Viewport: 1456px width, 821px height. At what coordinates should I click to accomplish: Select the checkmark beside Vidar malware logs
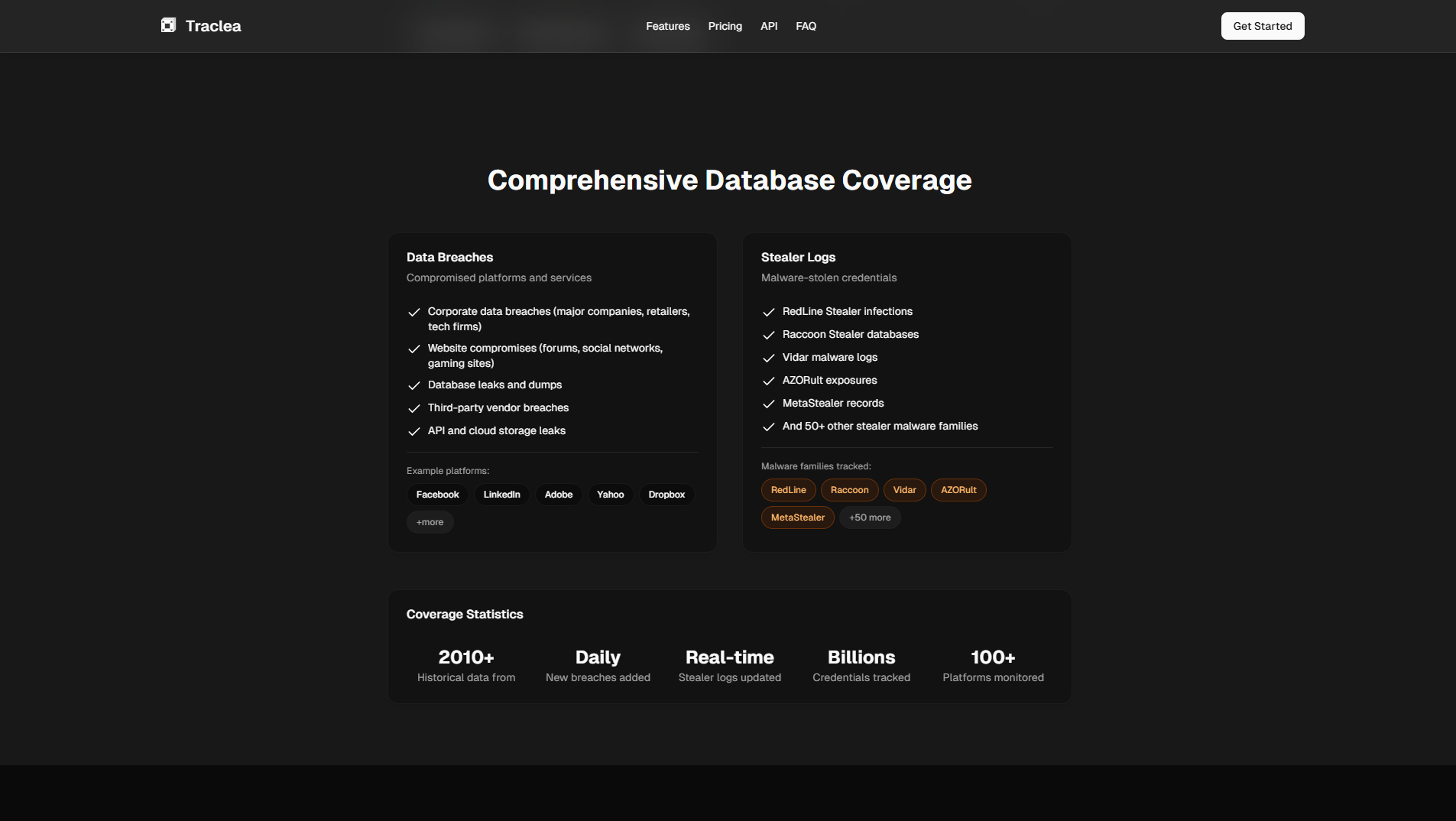coord(768,358)
